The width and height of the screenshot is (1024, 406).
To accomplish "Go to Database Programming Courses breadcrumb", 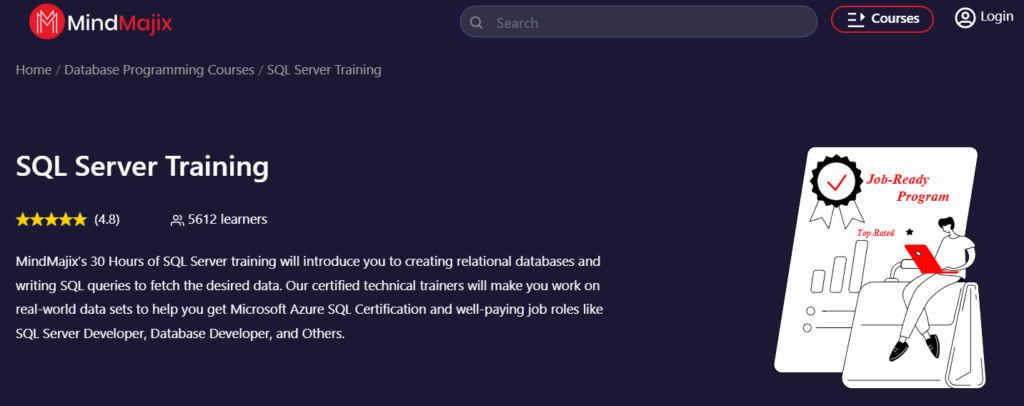I will click(x=159, y=70).
